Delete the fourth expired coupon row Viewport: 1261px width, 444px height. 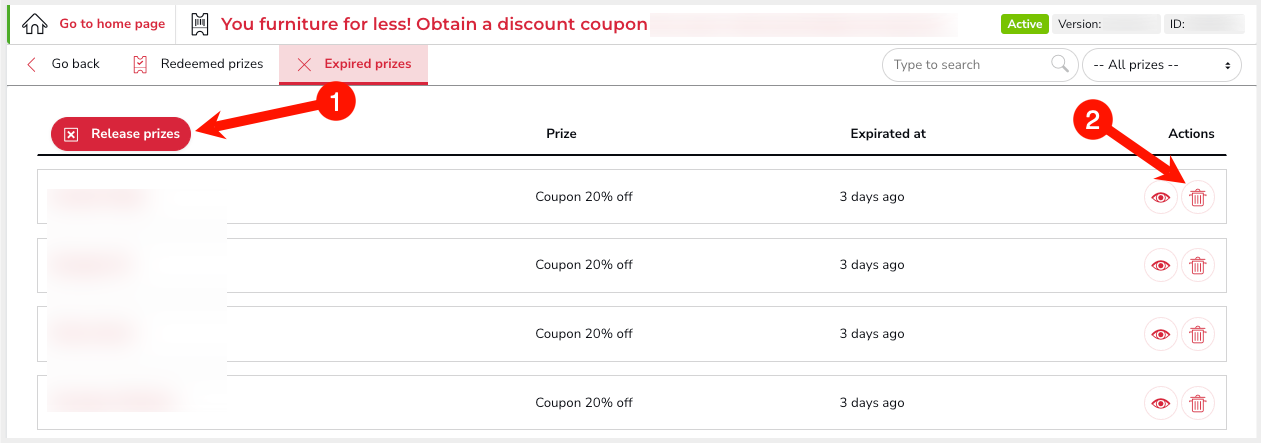(x=1198, y=403)
